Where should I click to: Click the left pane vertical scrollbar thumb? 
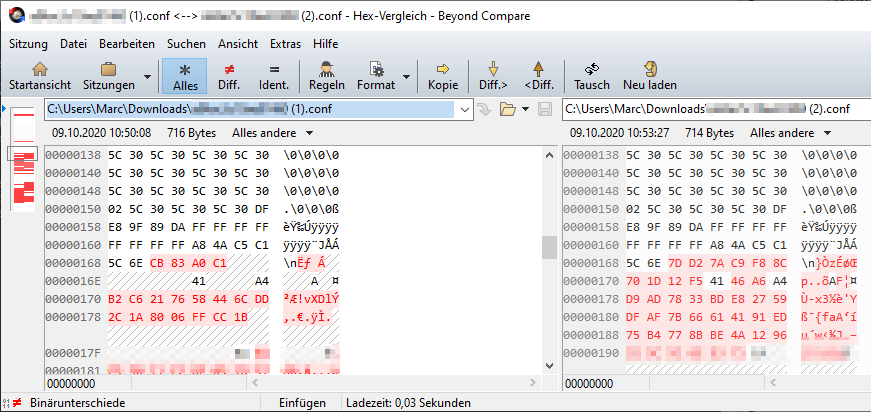[549, 248]
